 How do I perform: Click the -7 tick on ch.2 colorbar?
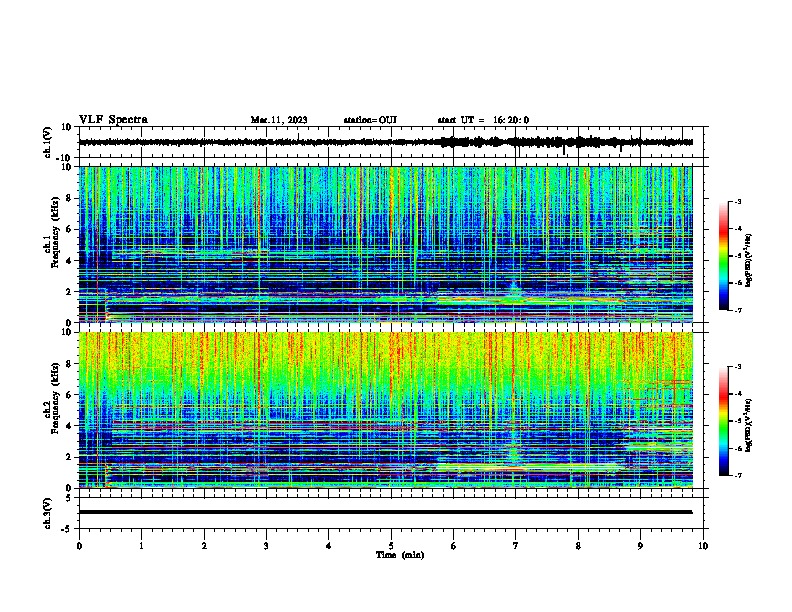(737, 475)
